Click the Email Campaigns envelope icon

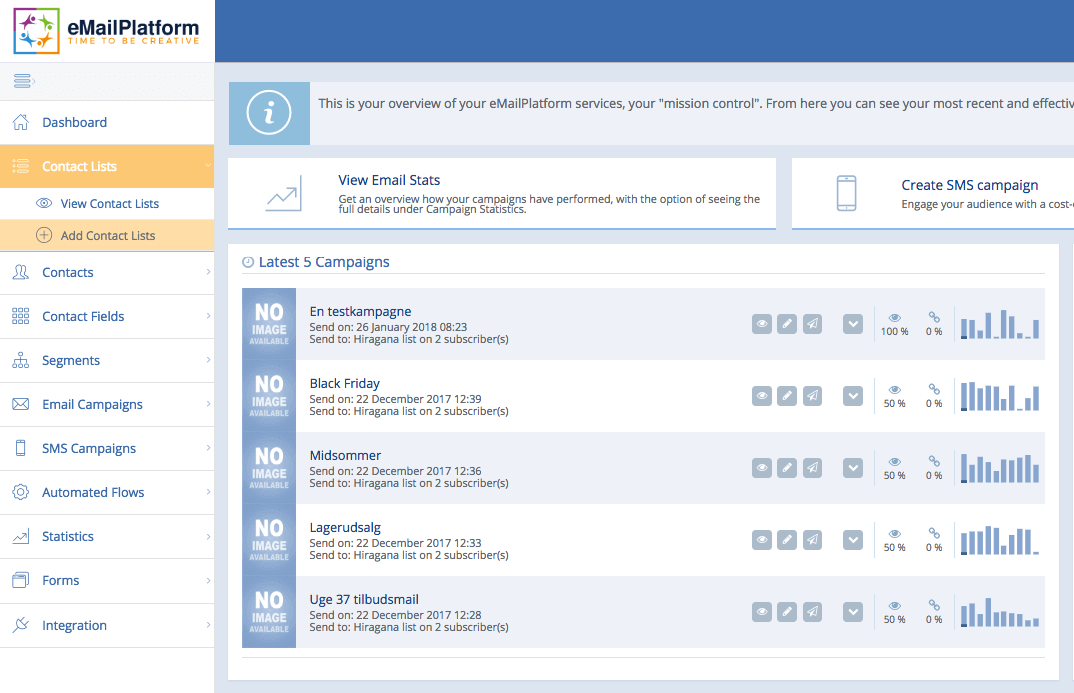pos(21,404)
